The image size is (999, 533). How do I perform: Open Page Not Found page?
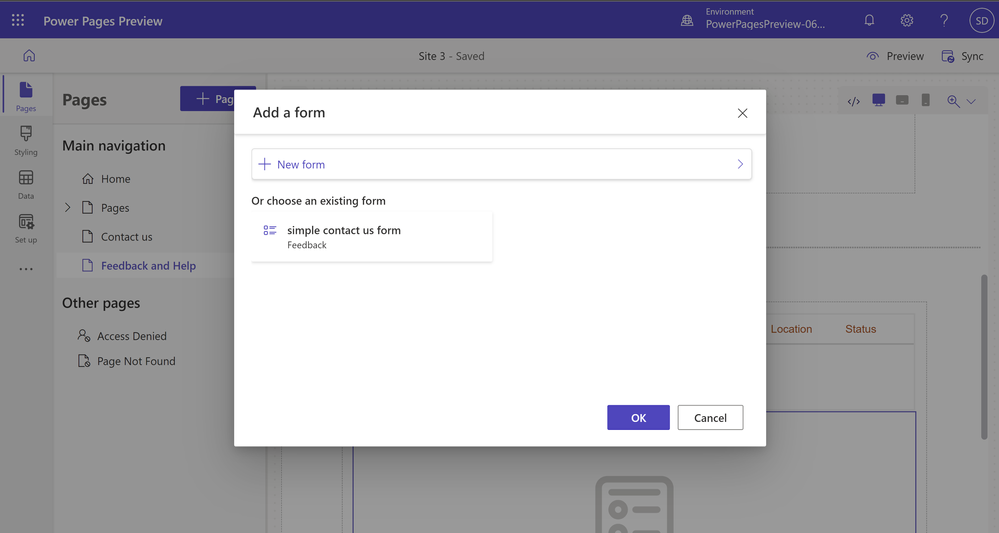(136, 361)
